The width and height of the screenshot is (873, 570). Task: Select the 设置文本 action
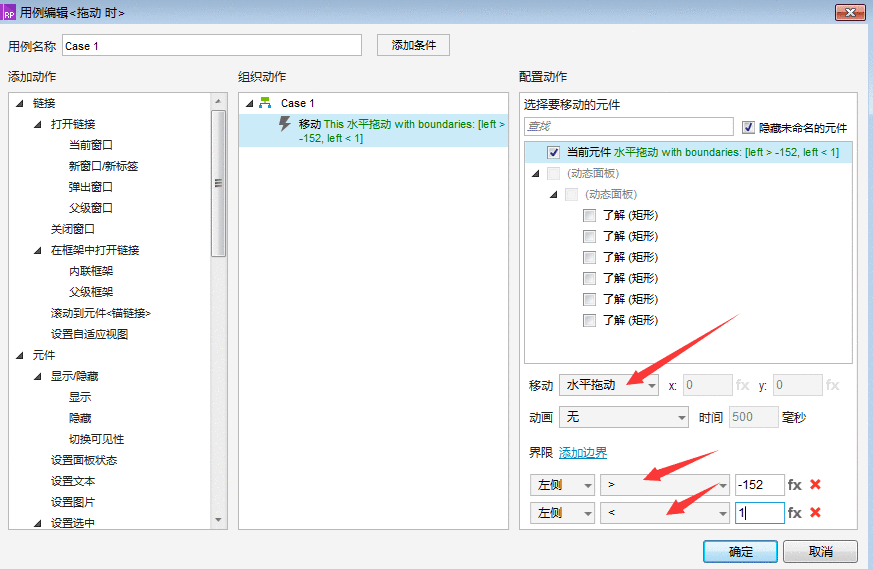click(x=73, y=481)
